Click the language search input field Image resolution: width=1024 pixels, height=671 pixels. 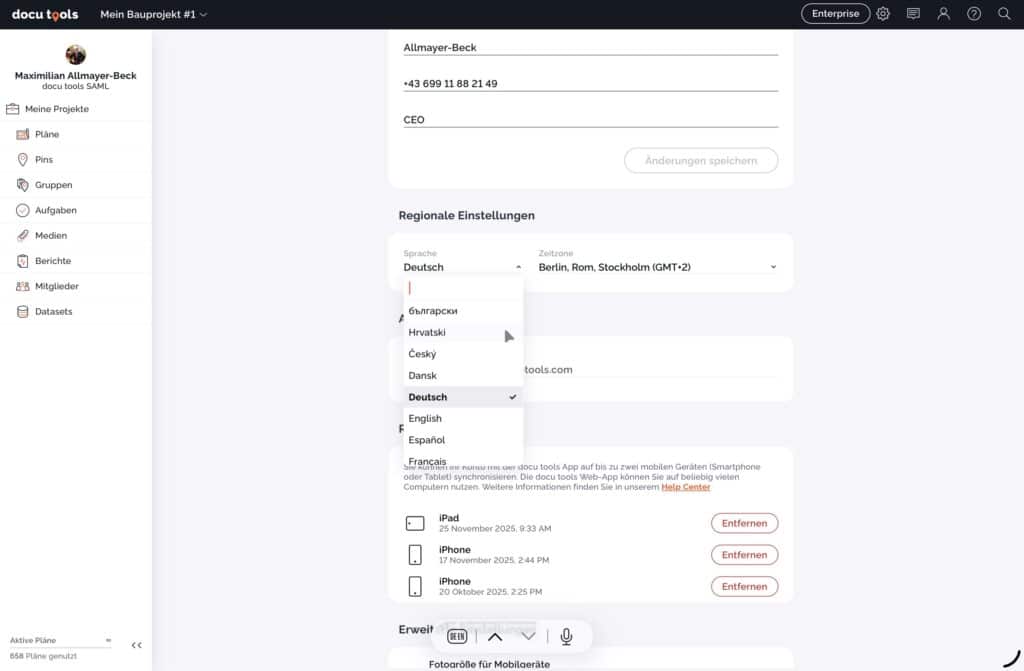click(x=463, y=288)
